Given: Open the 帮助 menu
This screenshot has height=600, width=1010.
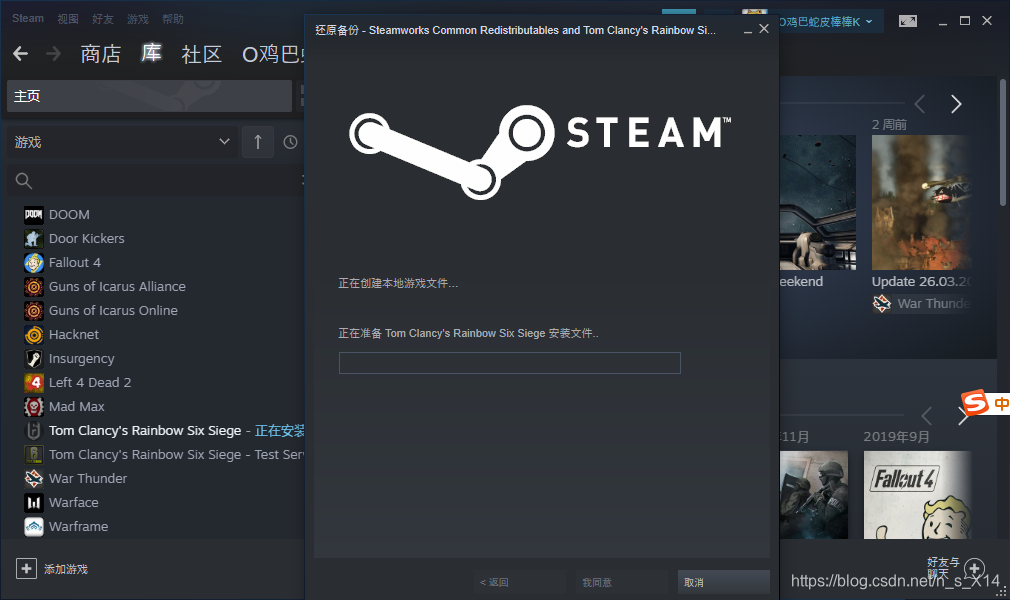Looking at the screenshot, I should [173, 19].
